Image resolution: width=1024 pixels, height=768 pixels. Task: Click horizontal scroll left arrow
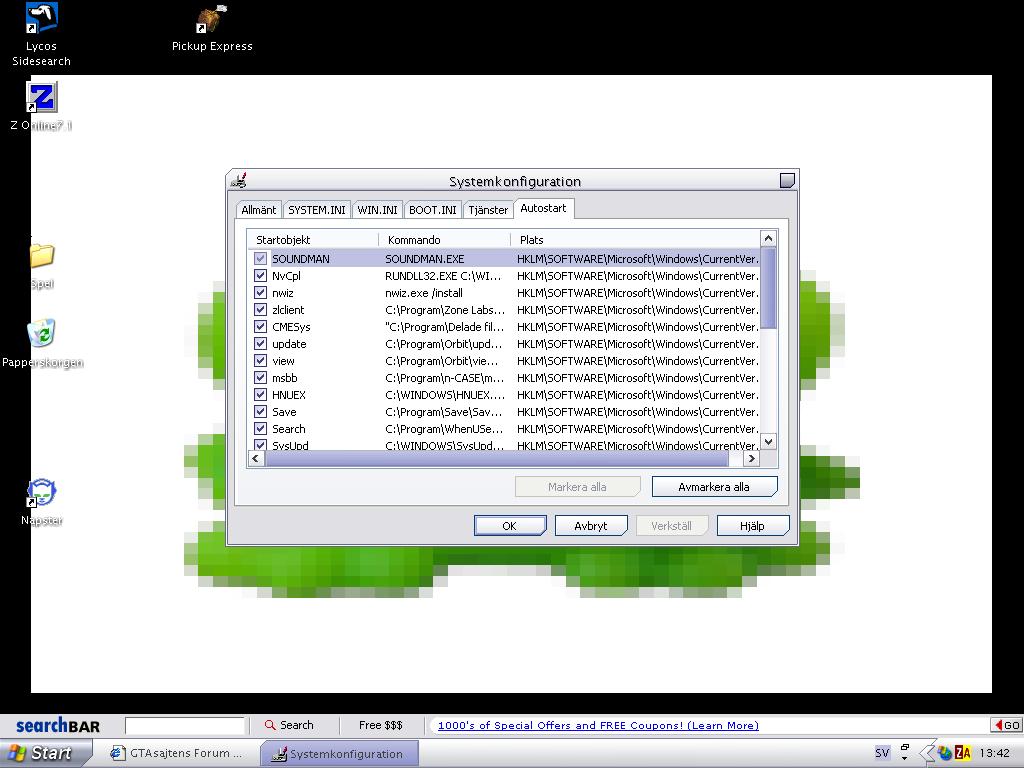[256, 458]
